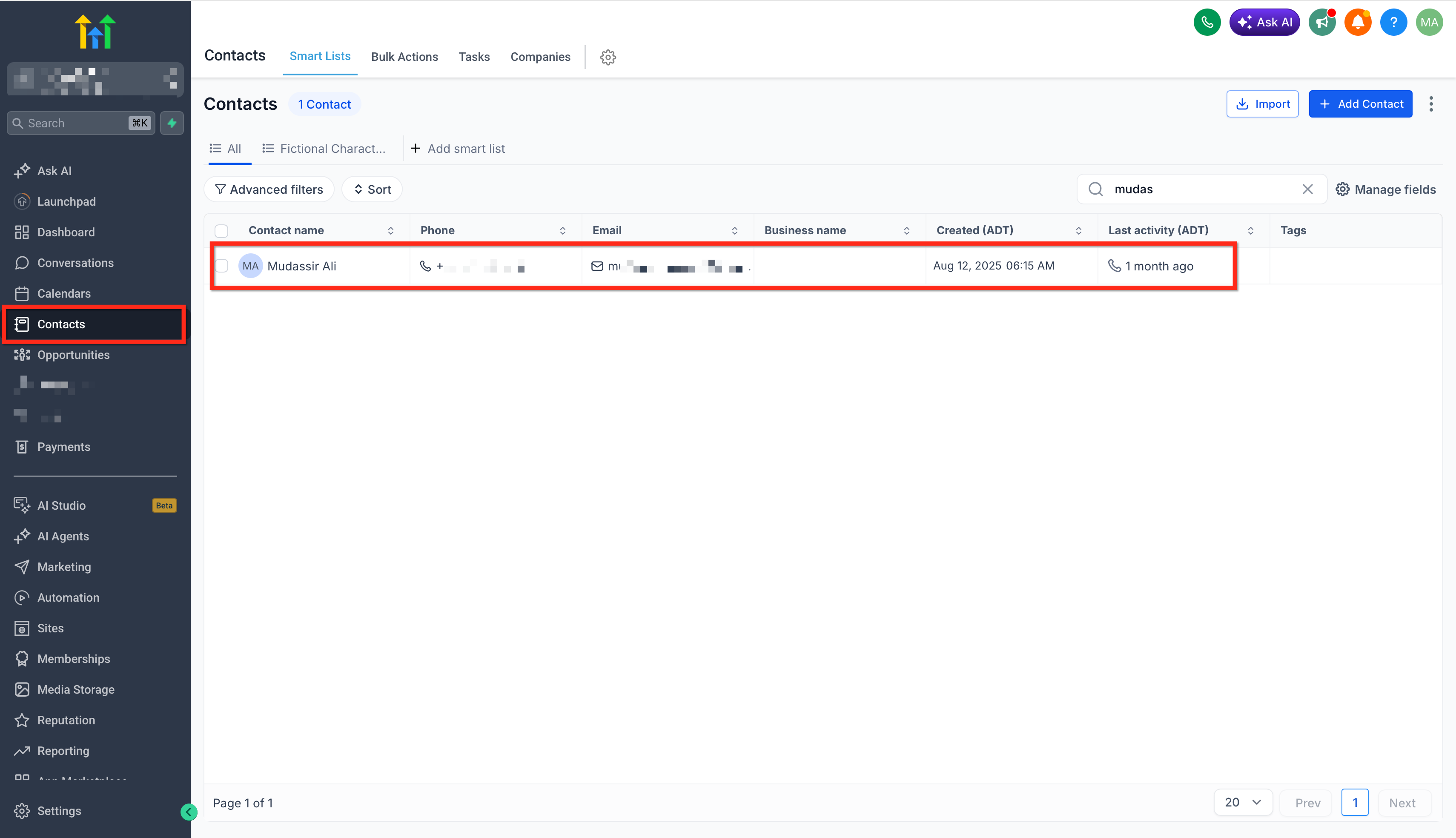
Task: Open the orange notifications bell
Action: pos(1357,23)
